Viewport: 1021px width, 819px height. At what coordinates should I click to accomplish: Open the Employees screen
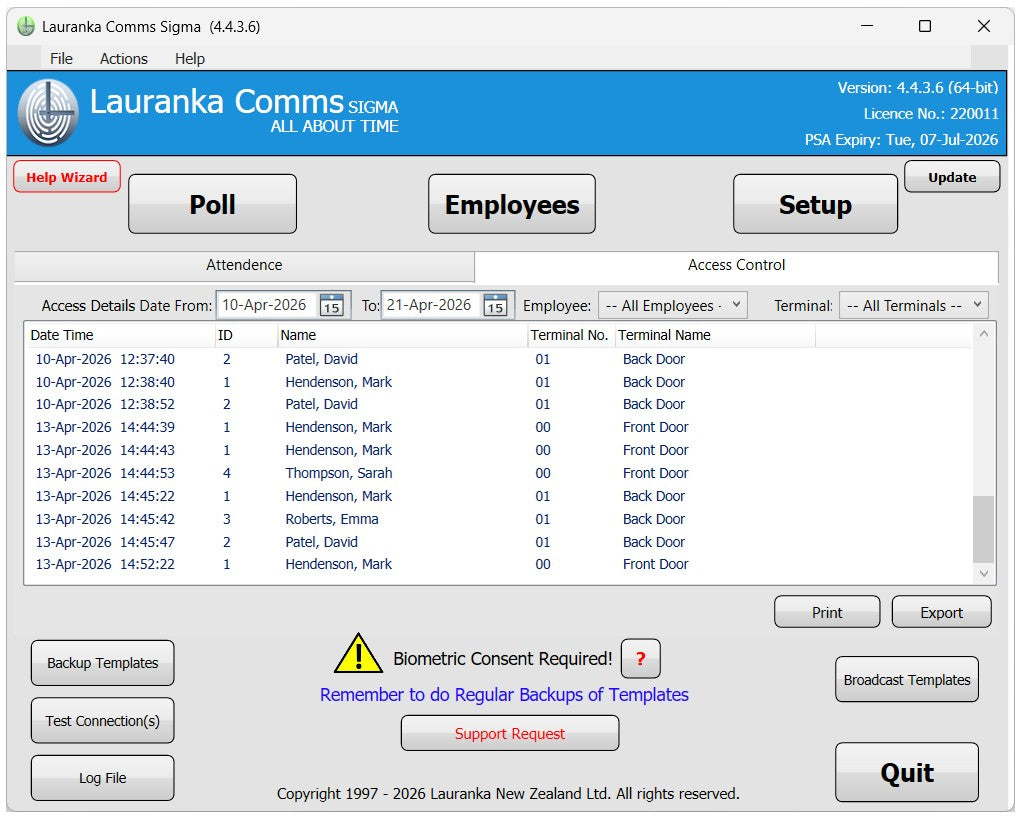[512, 204]
